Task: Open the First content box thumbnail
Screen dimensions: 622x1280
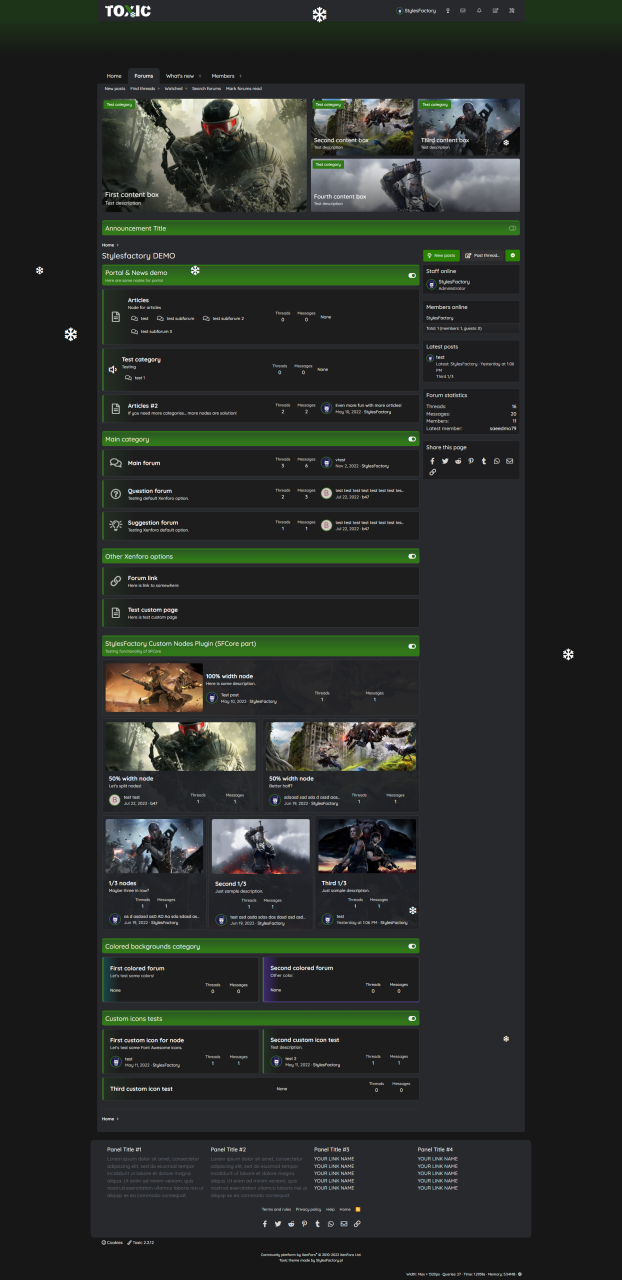Action: (204, 155)
